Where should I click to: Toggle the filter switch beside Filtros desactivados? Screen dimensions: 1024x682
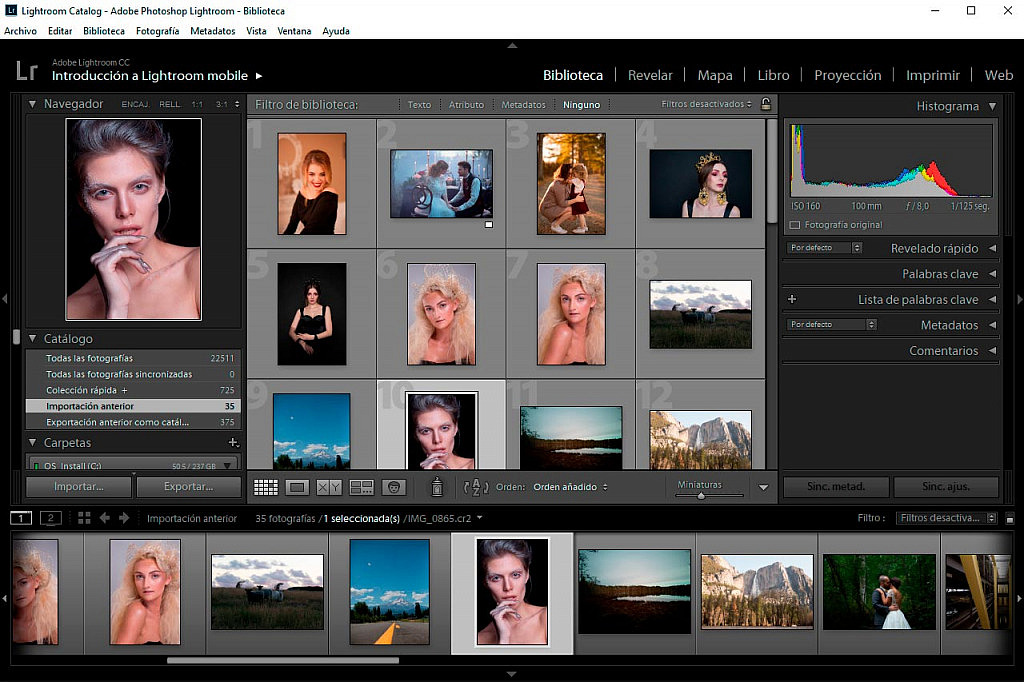(1009, 518)
